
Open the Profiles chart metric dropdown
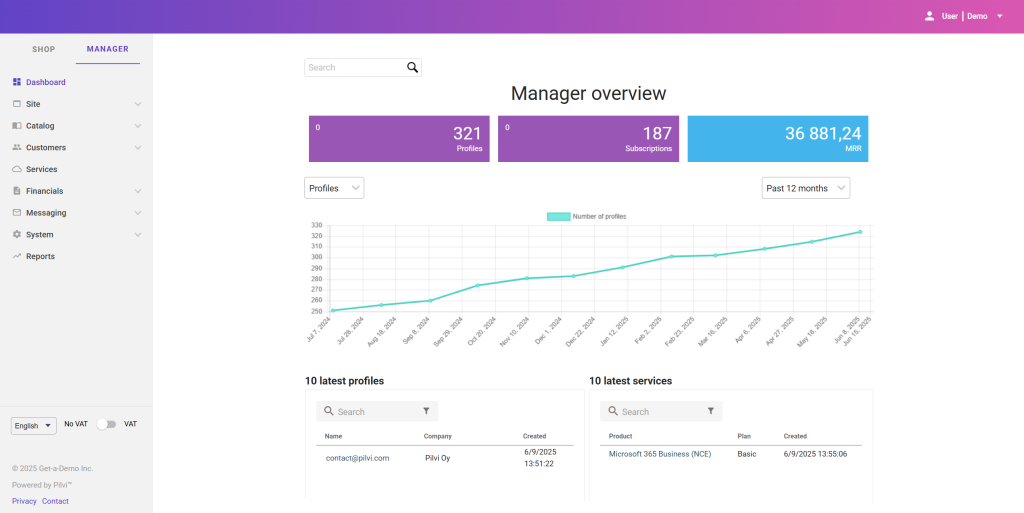334,188
